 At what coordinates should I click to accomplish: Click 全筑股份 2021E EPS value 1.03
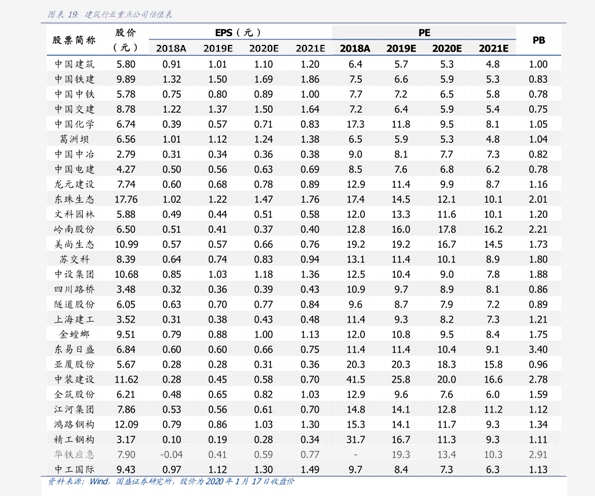pyautogui.click(x=310, y=394)
